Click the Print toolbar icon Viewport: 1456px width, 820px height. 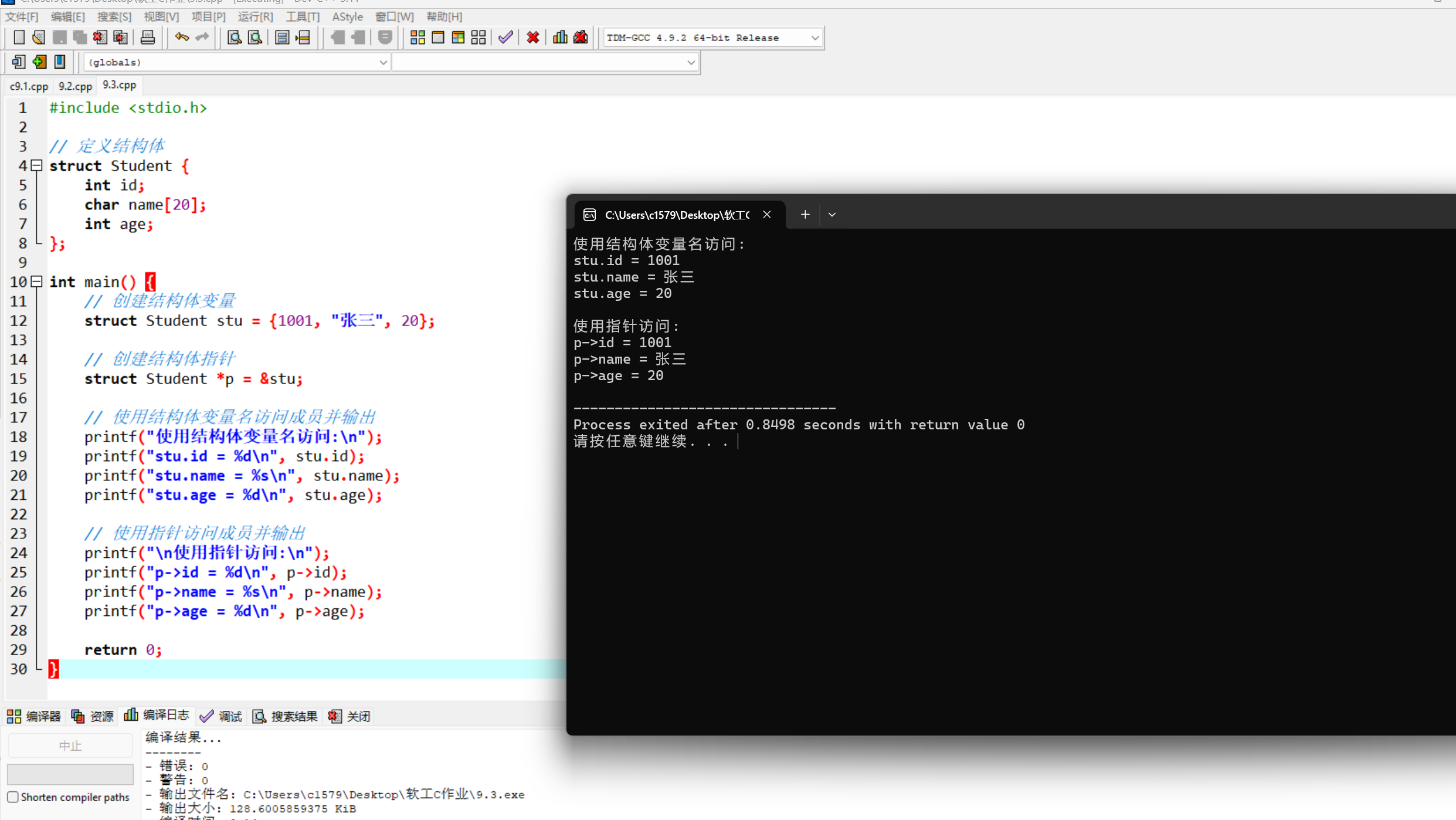[148, 38]
